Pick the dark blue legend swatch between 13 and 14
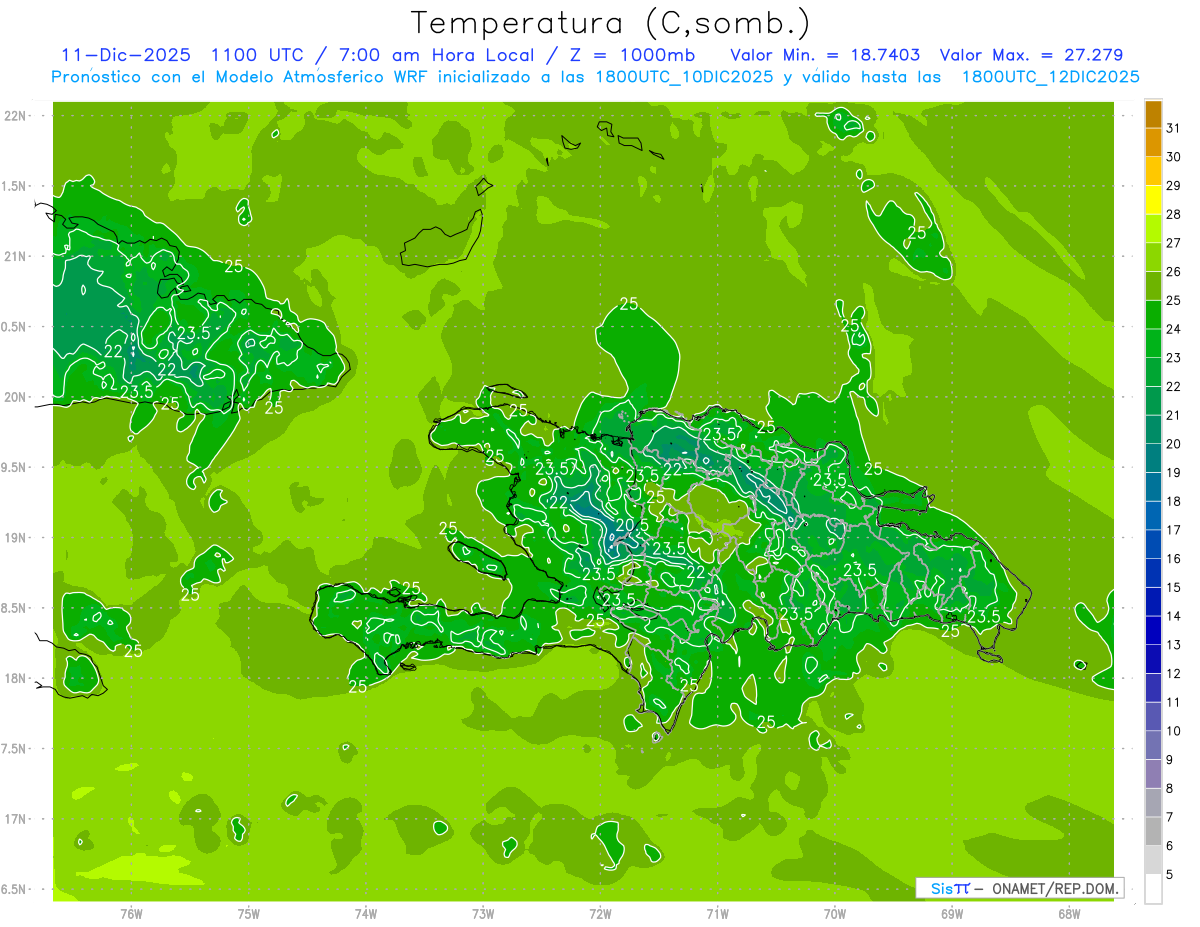 1153,631
